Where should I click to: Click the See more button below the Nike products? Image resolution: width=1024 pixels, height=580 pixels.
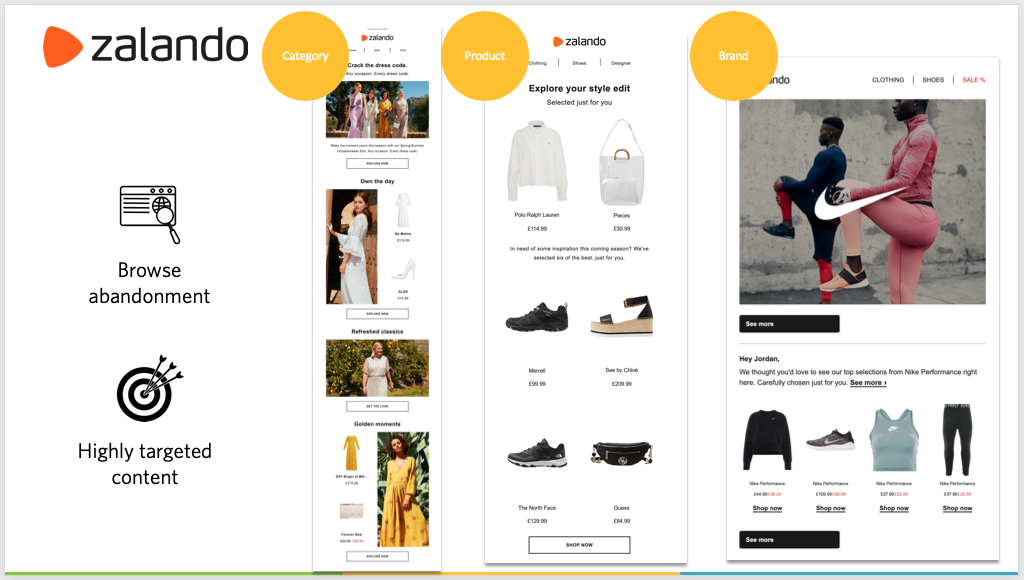(789, 540)
